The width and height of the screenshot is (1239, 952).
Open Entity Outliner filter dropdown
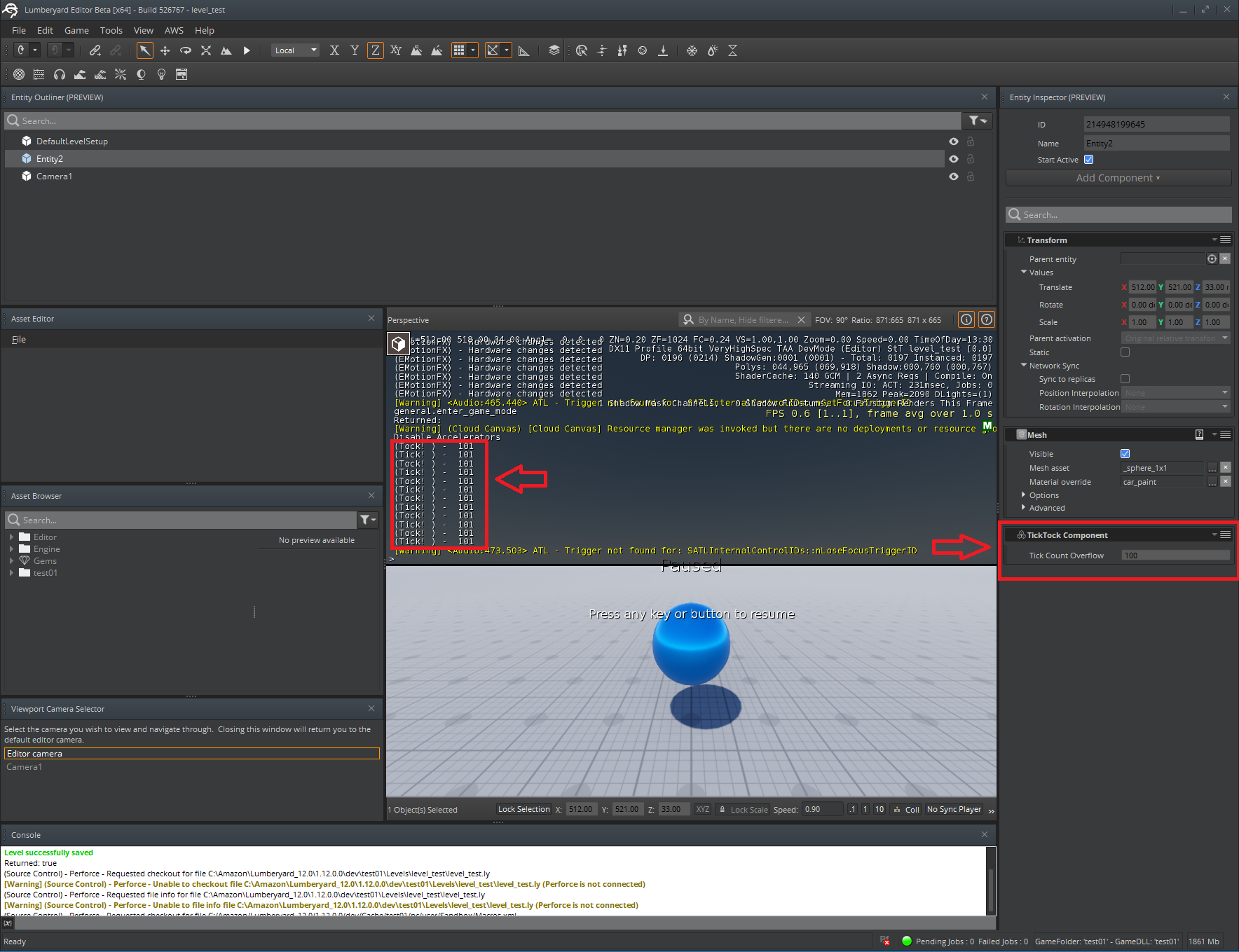click(x=978, y=120)
